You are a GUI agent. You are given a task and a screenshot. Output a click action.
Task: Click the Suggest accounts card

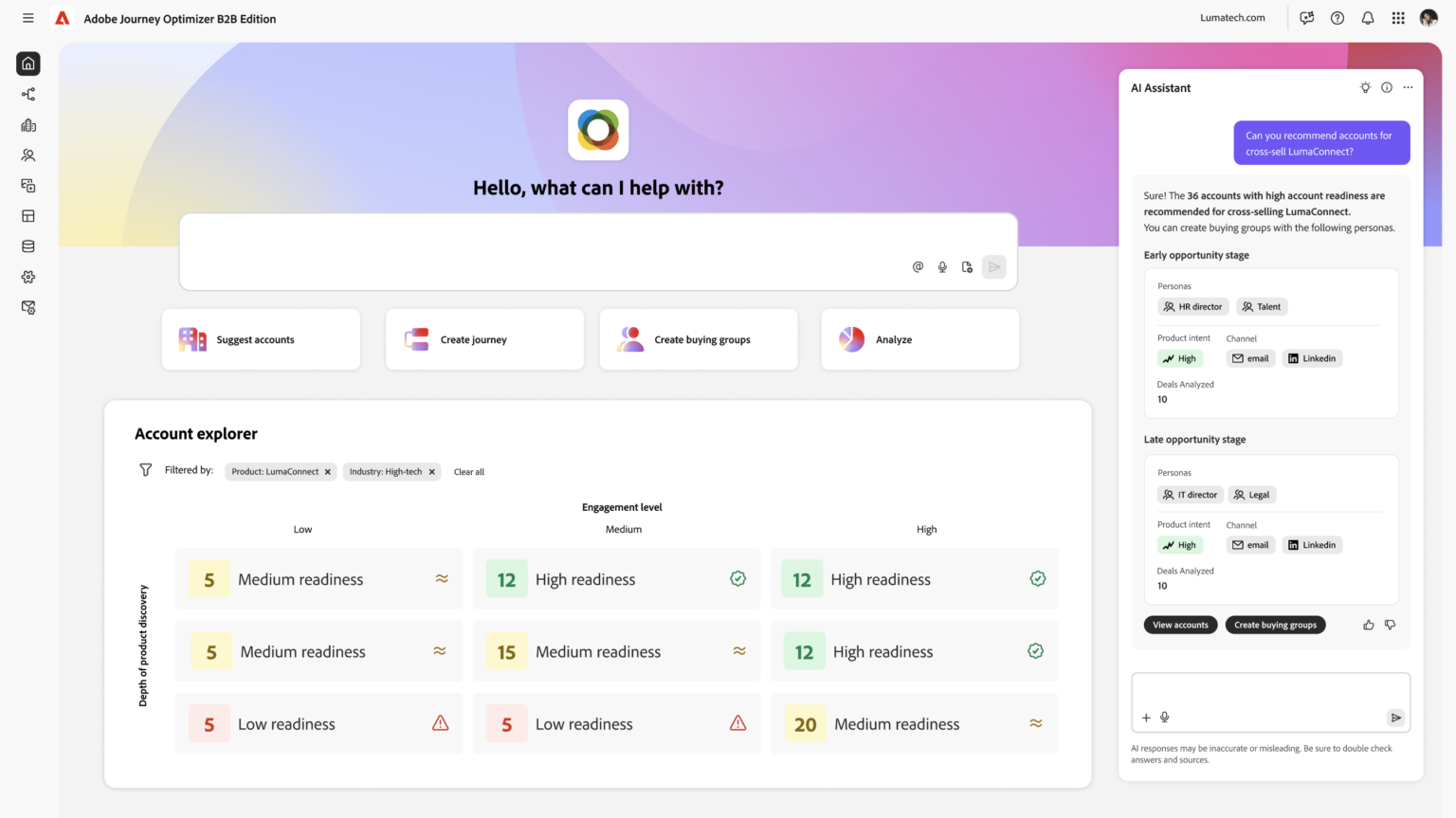261,339
